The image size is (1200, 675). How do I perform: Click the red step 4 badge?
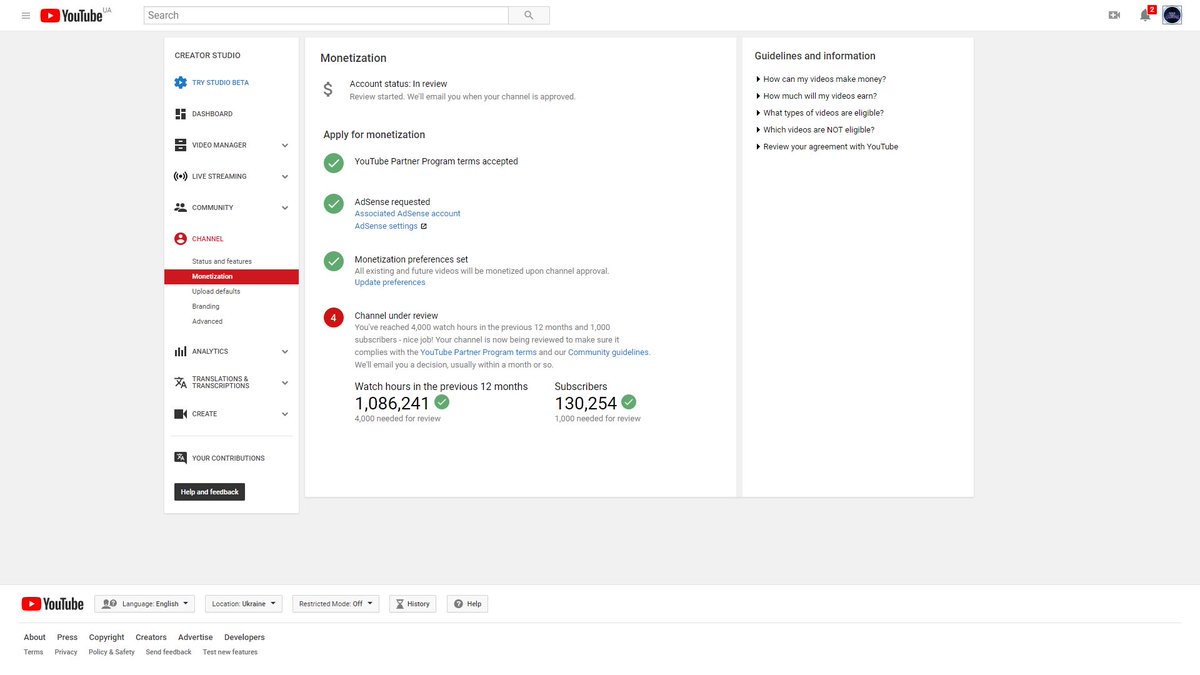333,318
